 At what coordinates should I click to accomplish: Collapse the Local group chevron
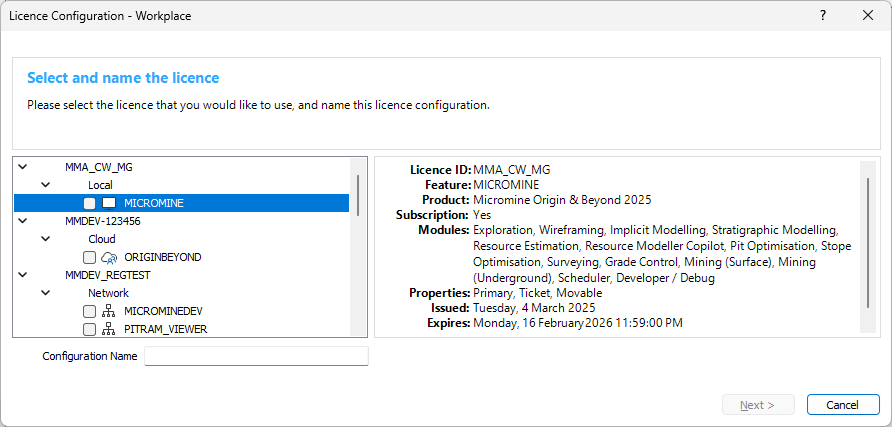click(x=46, y=185)
